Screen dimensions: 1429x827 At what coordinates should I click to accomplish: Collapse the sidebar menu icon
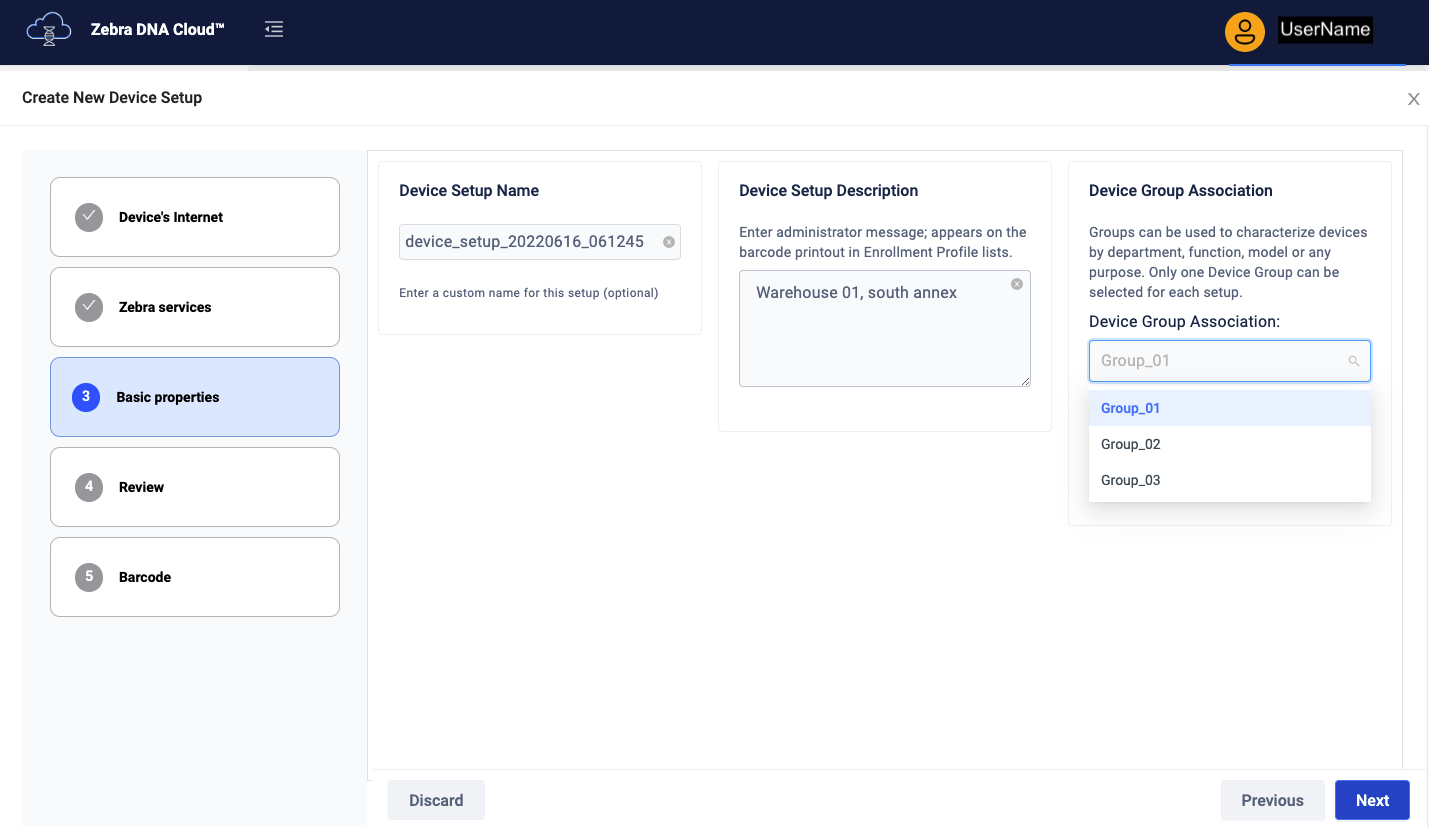coord(274,30)
